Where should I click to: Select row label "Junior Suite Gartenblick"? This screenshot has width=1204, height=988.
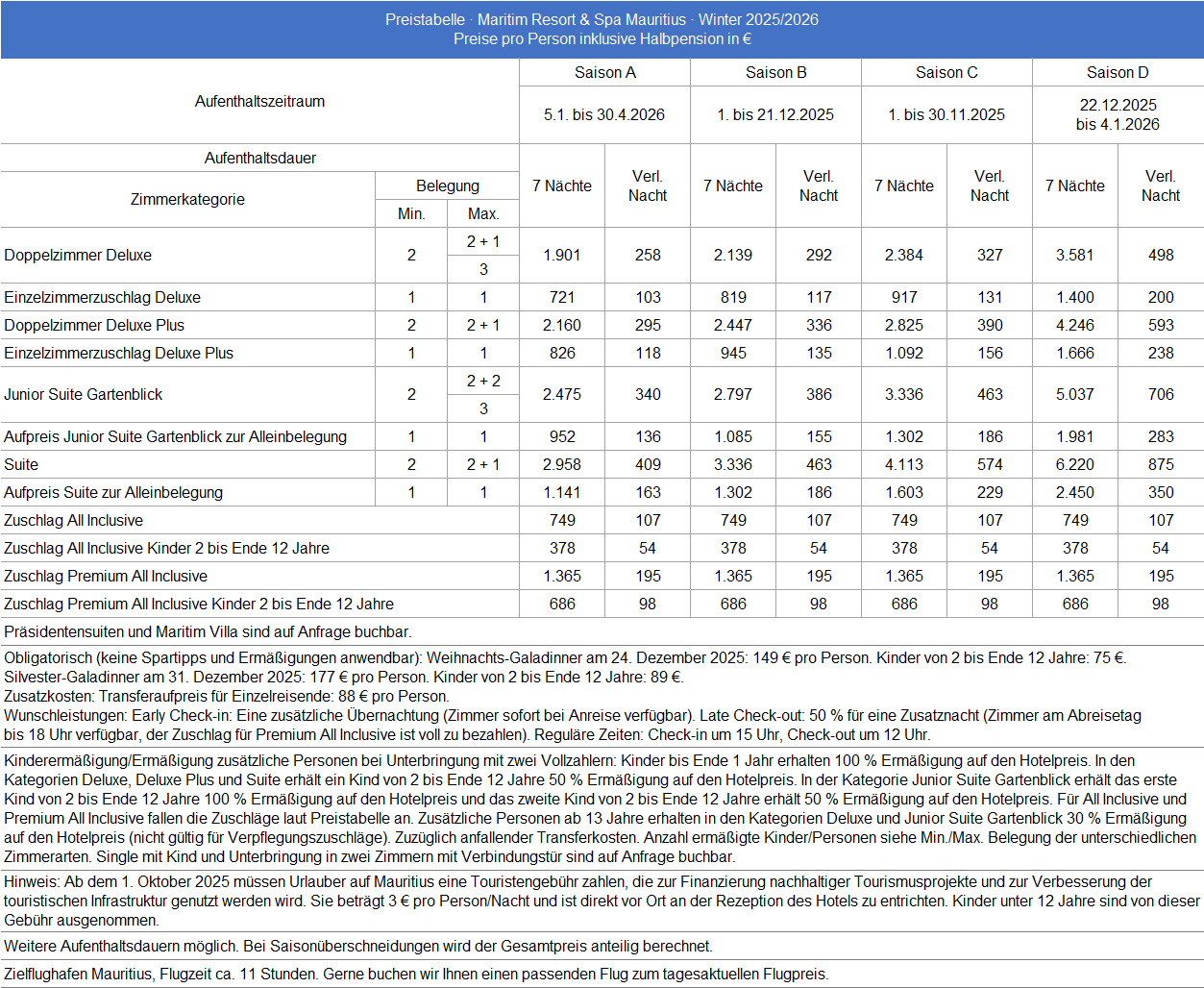tap(84, 394)
